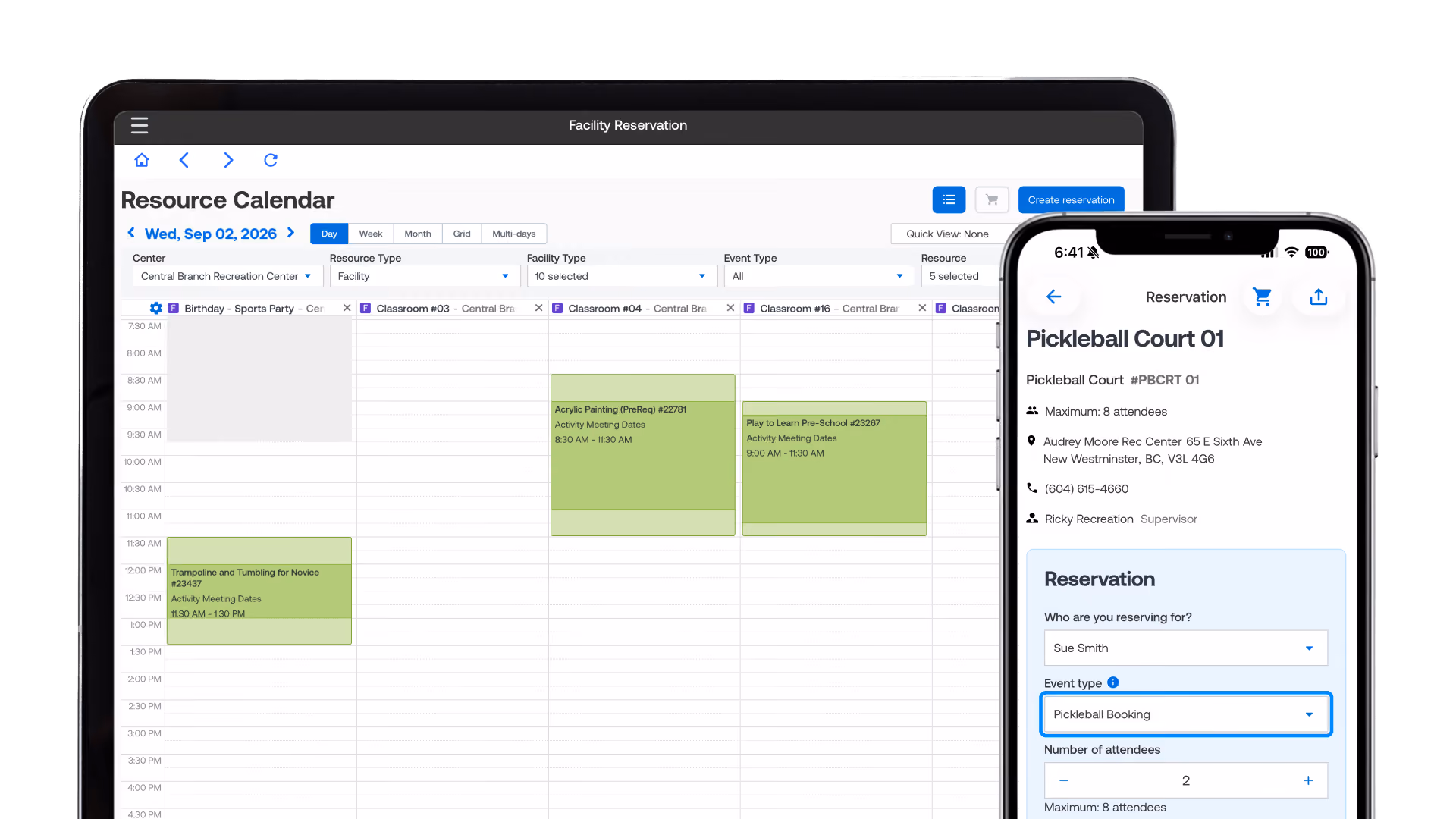Click facility icon beside Classroom #04
The height and width of the screenshot is (819, 1456).
pyautogui.click(x=557, y=308)
